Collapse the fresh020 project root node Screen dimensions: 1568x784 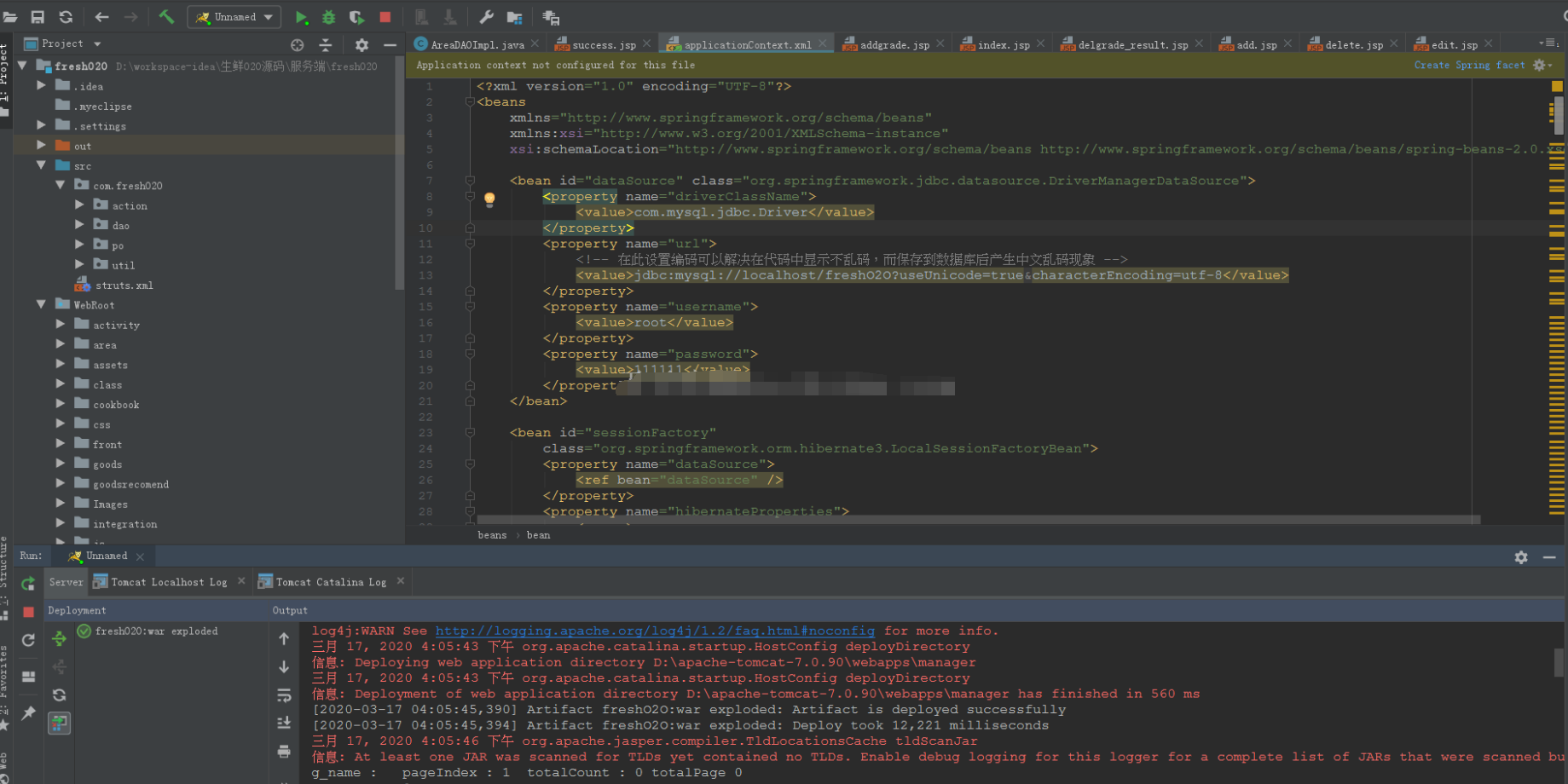click(x=23, y=66)
